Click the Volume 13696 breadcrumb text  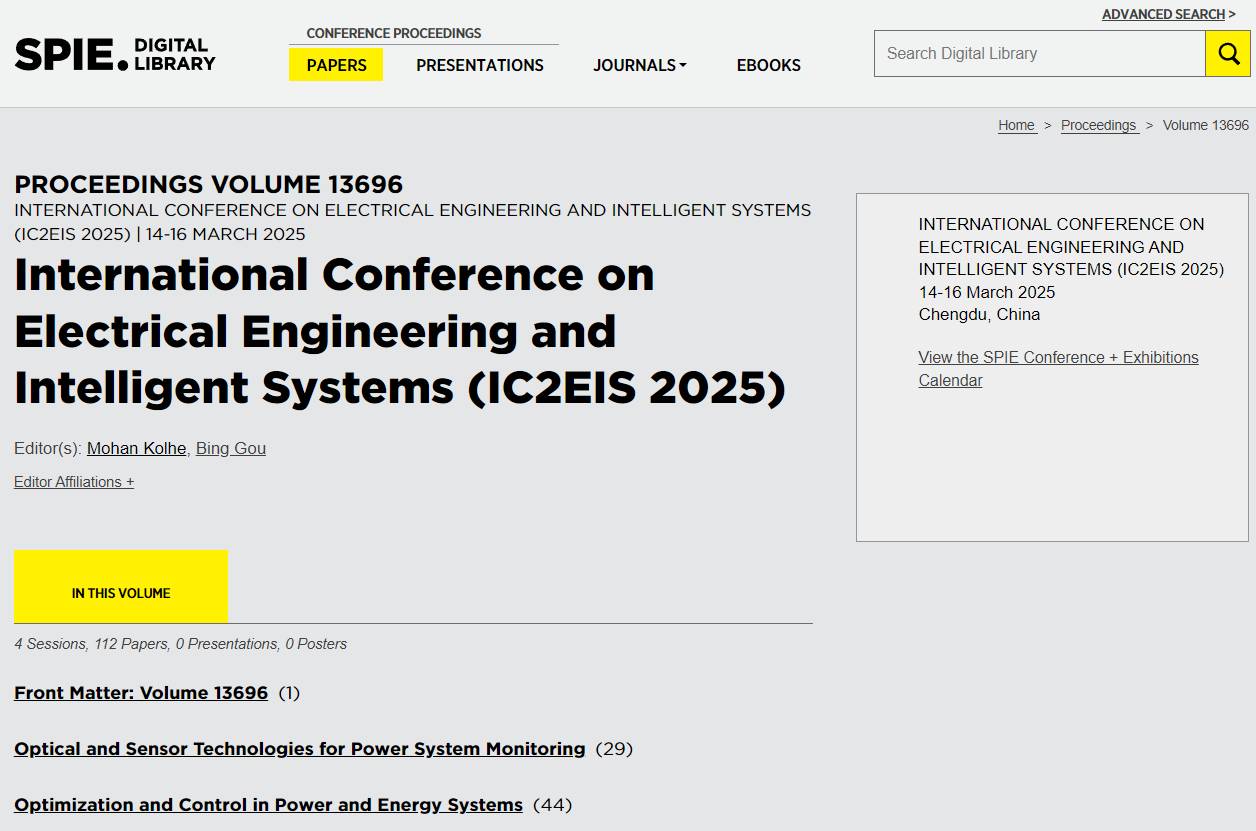click(x=1206, y=125)
